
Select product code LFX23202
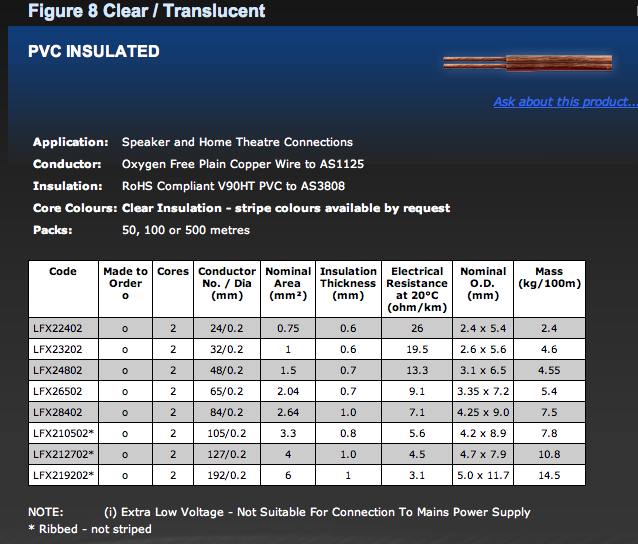(x=58, y=350)
